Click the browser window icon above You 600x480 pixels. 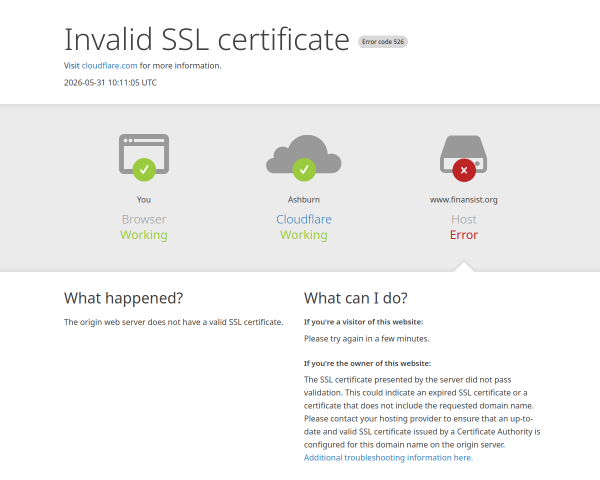[x=144, y=157]
